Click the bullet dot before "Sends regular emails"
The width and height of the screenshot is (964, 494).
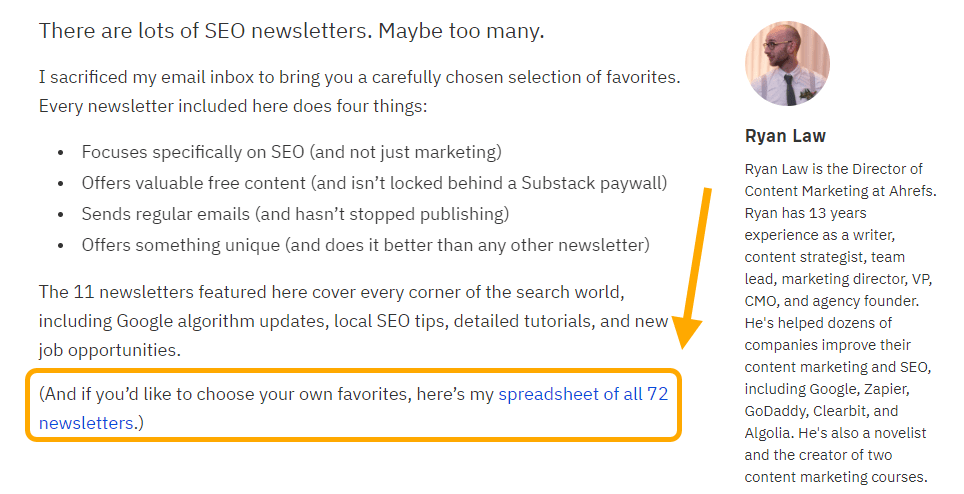pos(60,214)
